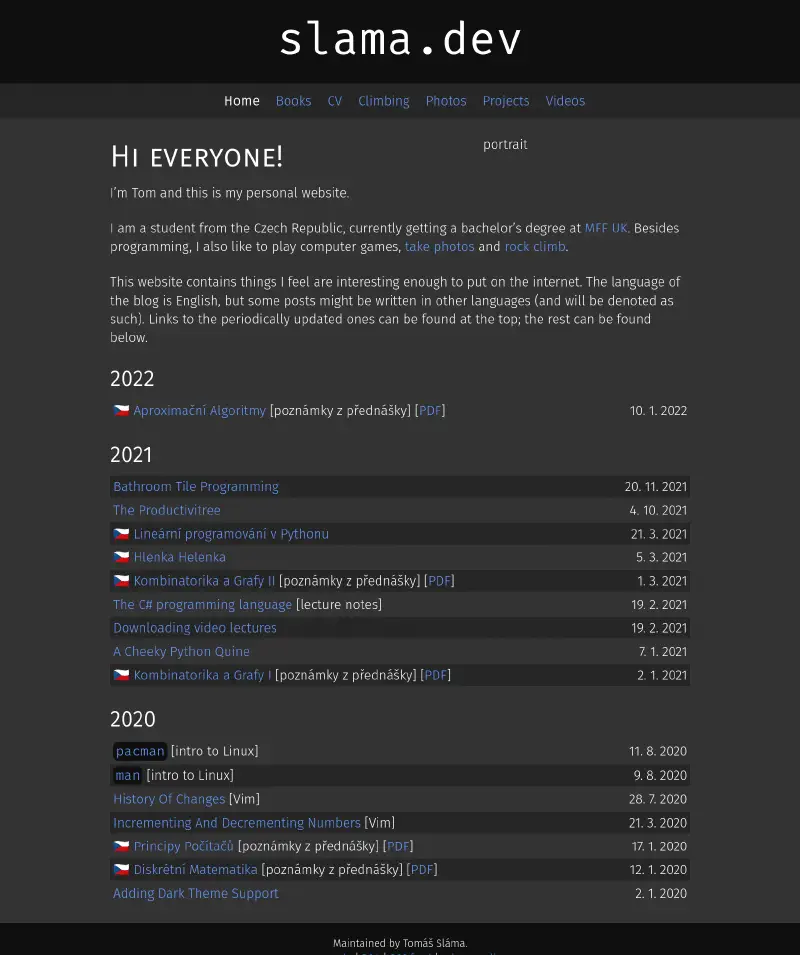Open the Projects navigation link
800x955 pixels.
506,101
